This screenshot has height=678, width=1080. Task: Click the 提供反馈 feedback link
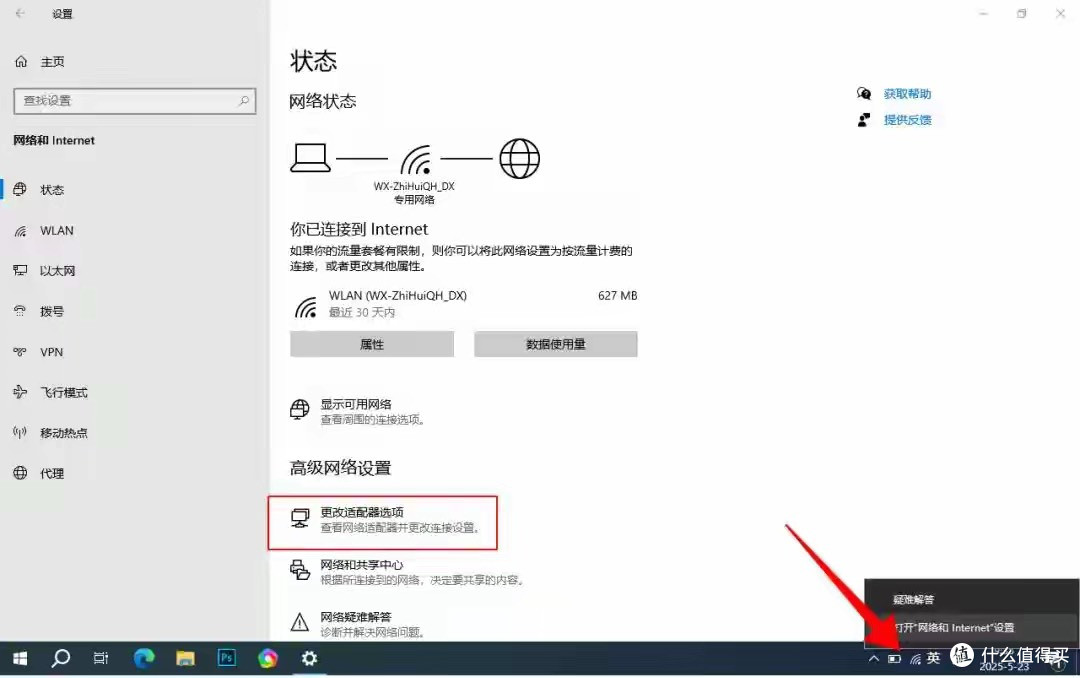[907, 120]
